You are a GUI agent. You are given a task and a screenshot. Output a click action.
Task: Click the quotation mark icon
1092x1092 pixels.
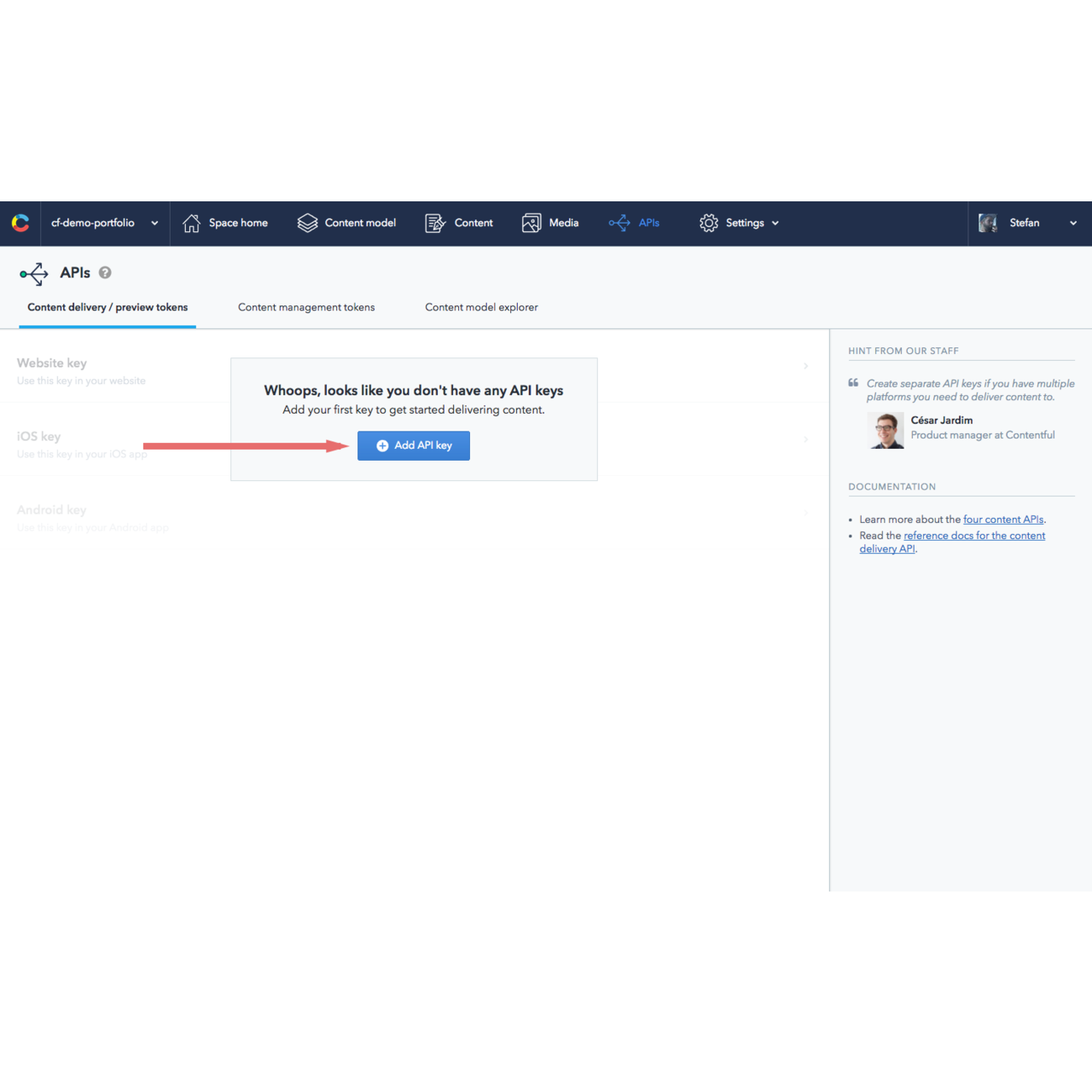point(853,383)
